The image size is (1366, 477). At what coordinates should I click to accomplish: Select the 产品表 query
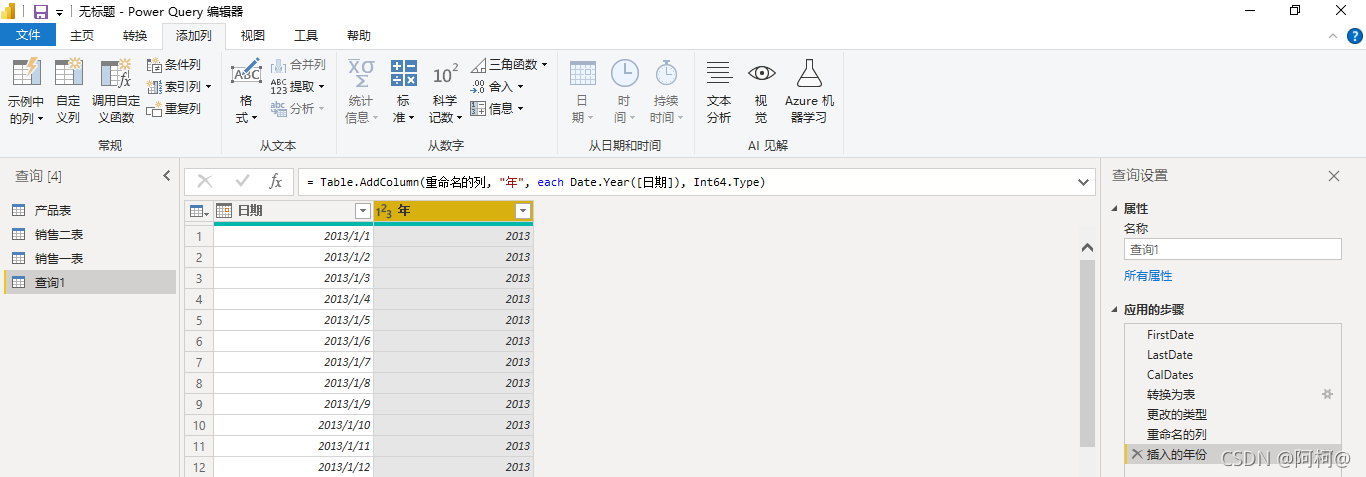coord(89,210)
